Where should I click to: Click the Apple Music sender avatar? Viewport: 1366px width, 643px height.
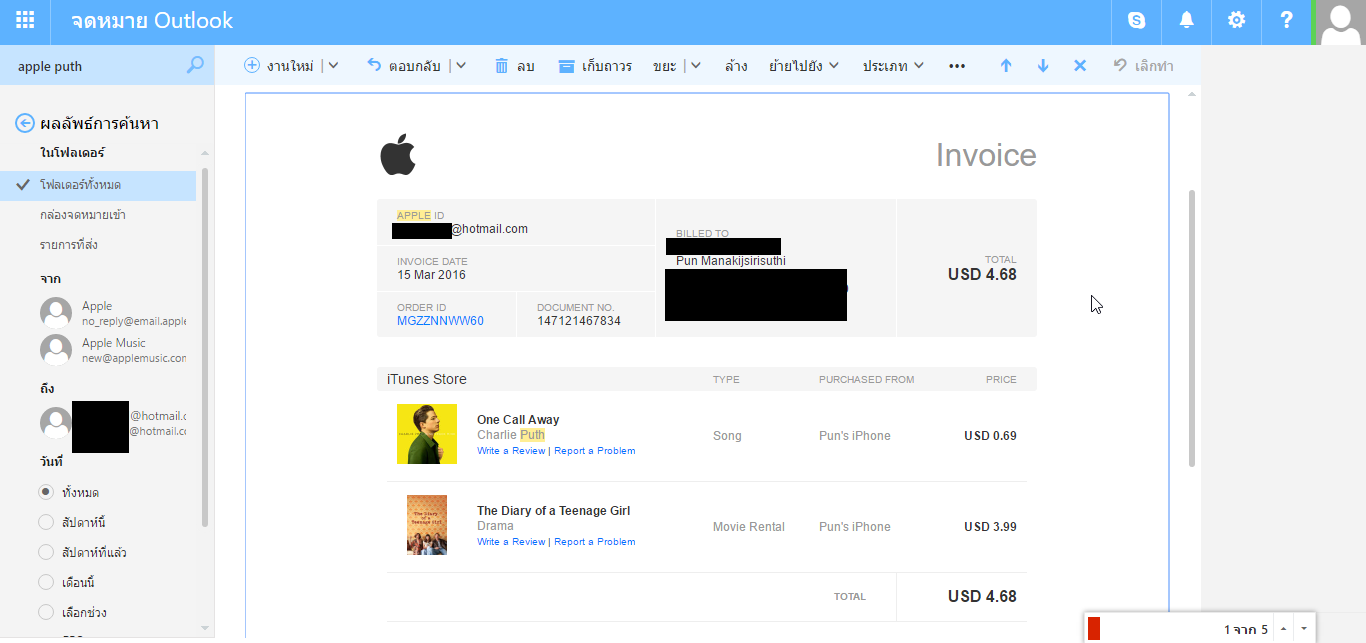pyautogui.click(x=56, y=350)
